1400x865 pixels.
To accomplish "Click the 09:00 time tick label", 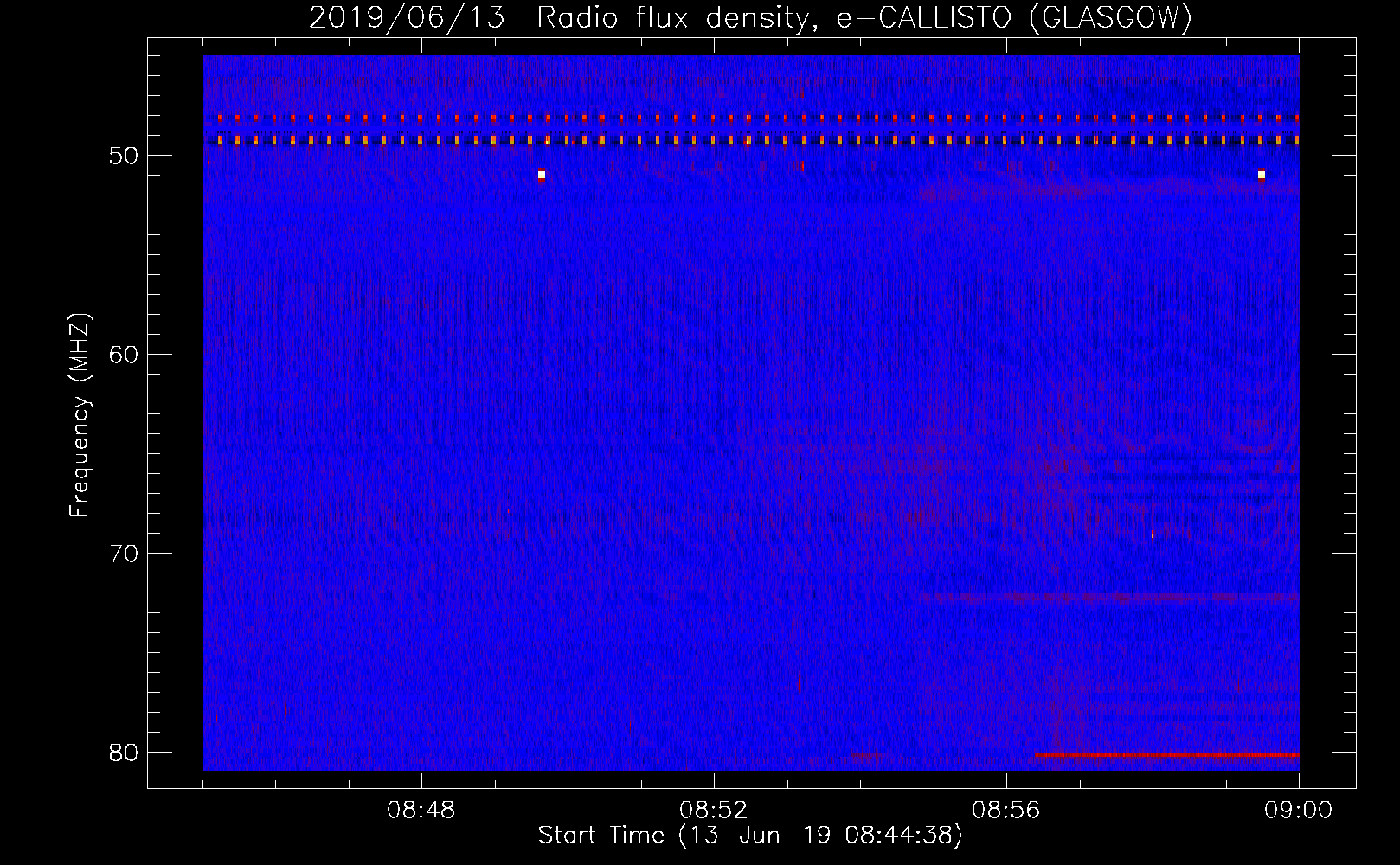I will pos(1299,811).
